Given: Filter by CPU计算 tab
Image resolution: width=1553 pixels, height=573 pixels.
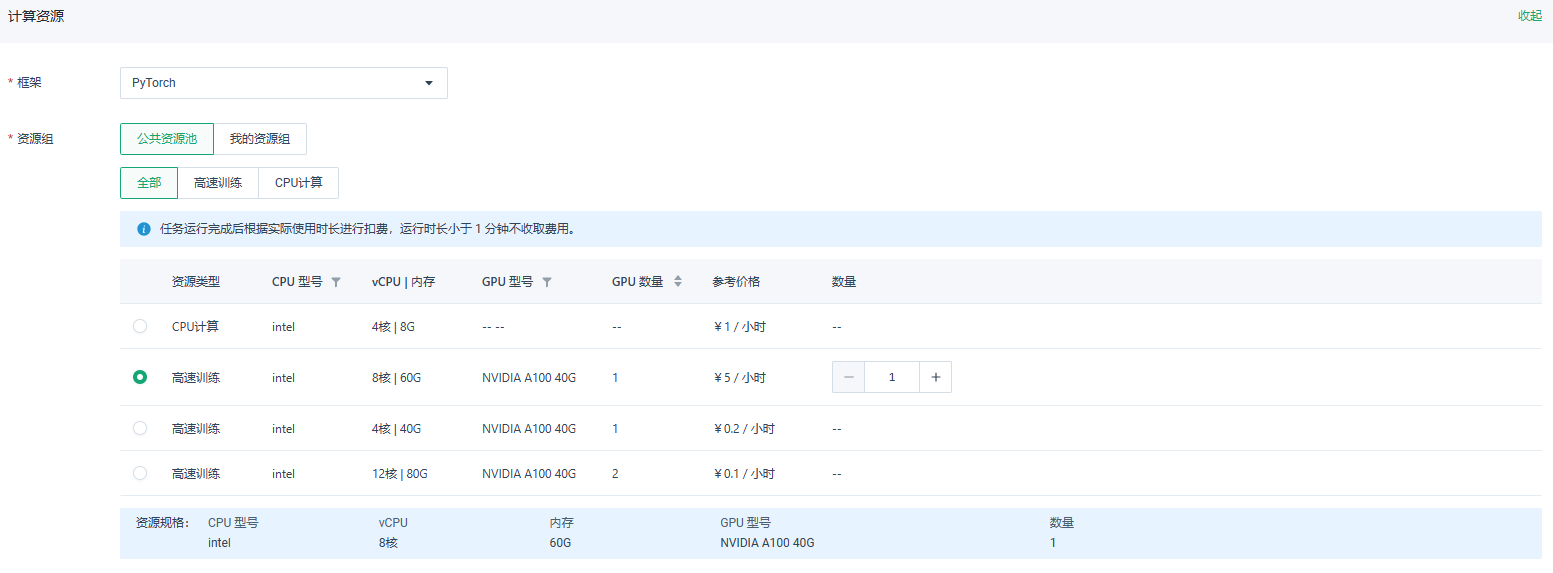Looking at the screenshot, I should pyautogui.click(x=299, y=183).
